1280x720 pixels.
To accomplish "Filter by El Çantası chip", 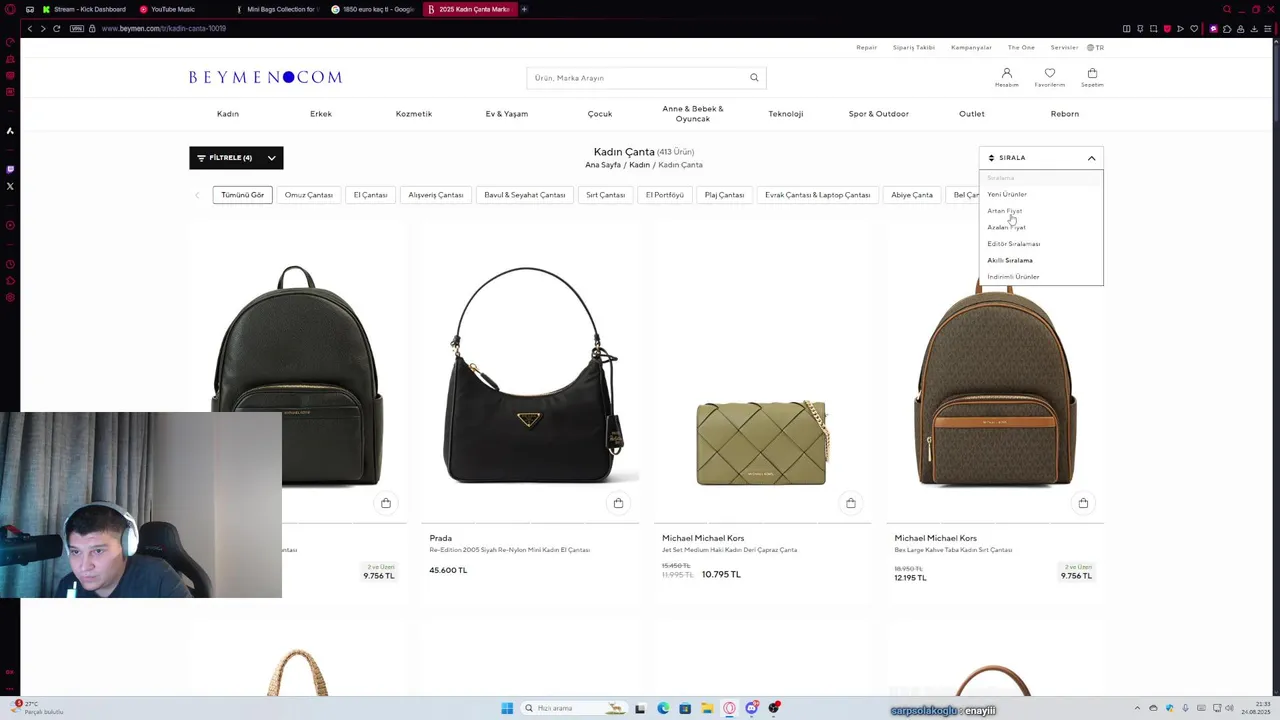I will 370,195.
